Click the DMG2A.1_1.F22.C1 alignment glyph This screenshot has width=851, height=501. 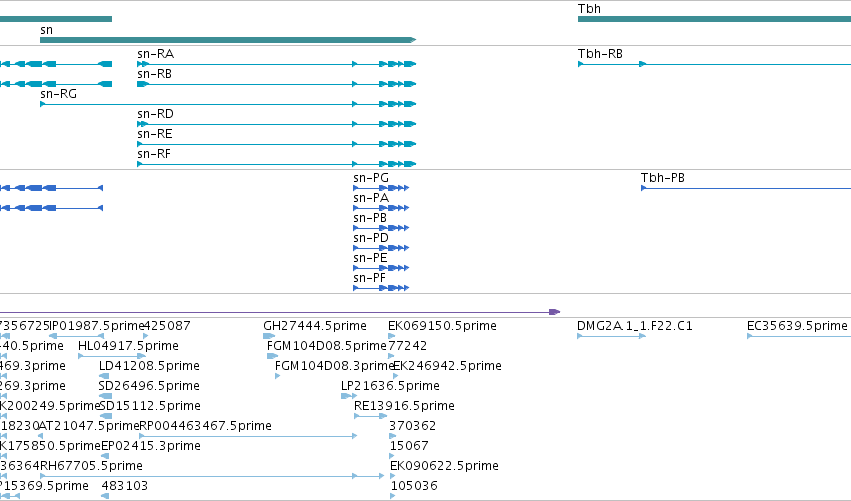(x=611, y=336)
